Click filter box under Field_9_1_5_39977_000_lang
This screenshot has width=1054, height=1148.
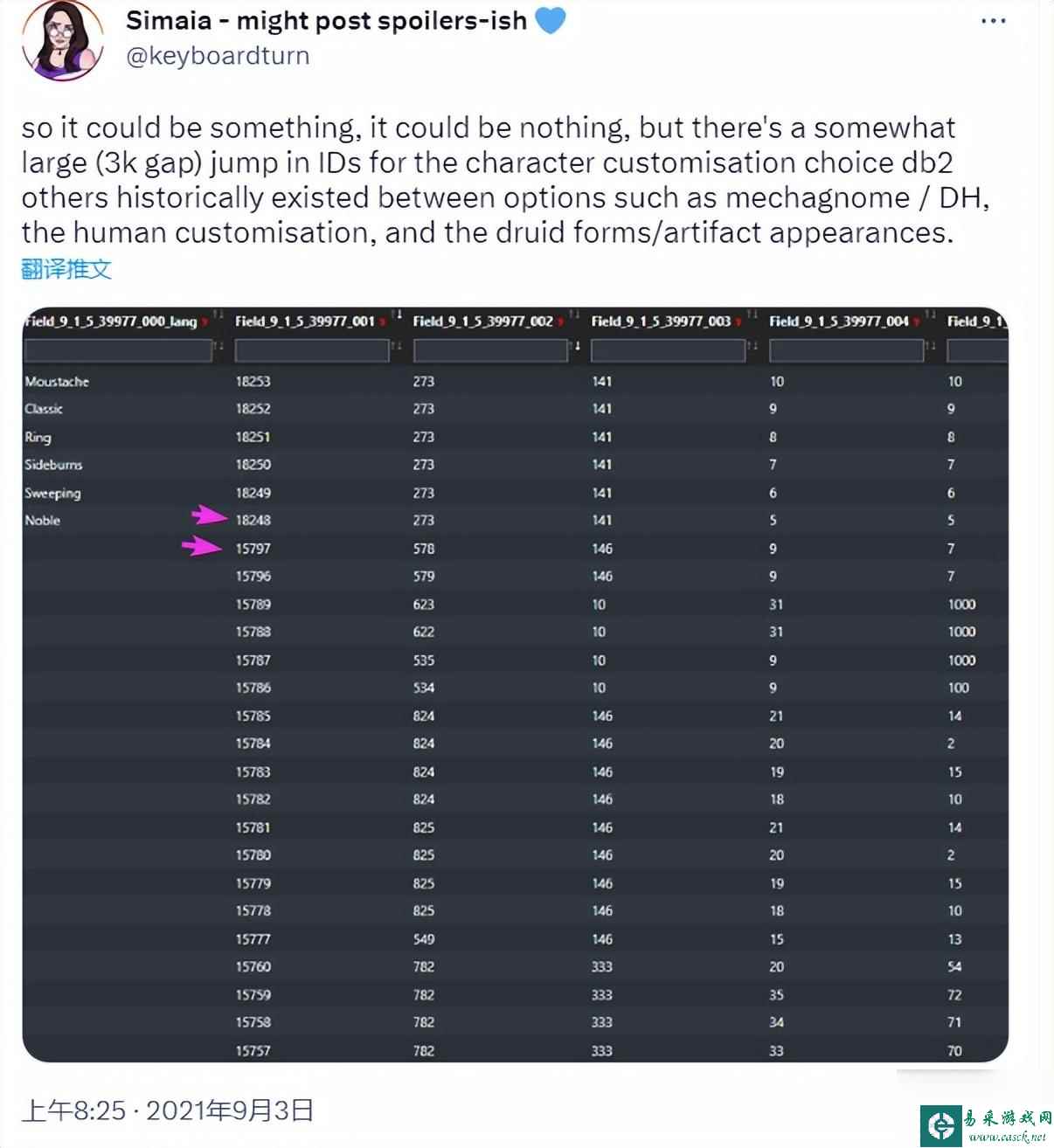point(118,349)
